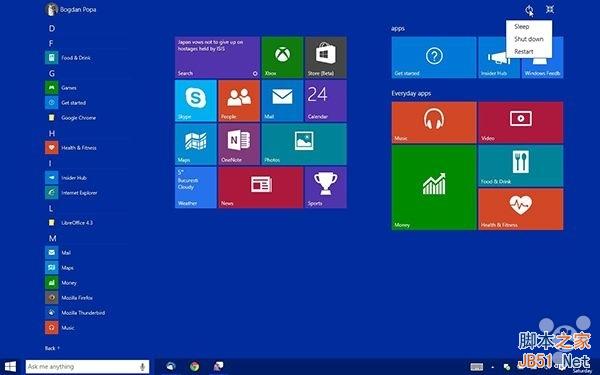Viewport: 600px width, 375px height.
Task: Open the Get started tile with question mark
Action: pyautogui.click(x=434, y=57)
